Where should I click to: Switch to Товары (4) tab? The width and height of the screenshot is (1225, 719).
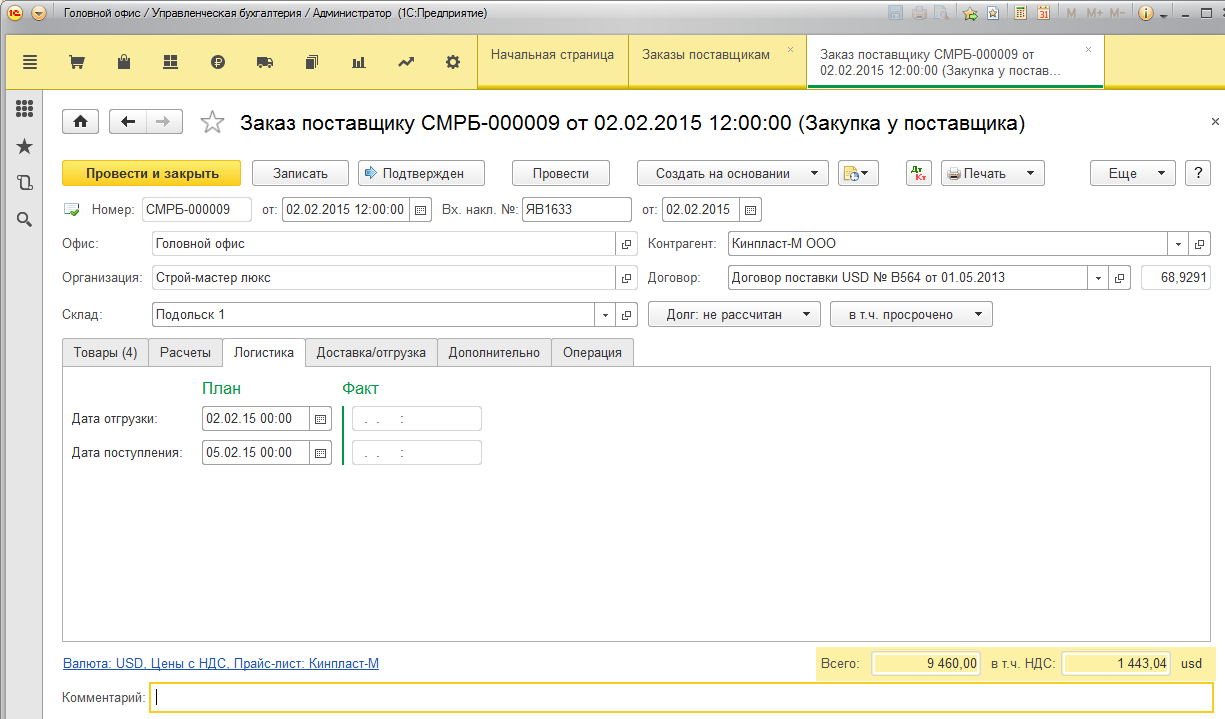[105, 352]
